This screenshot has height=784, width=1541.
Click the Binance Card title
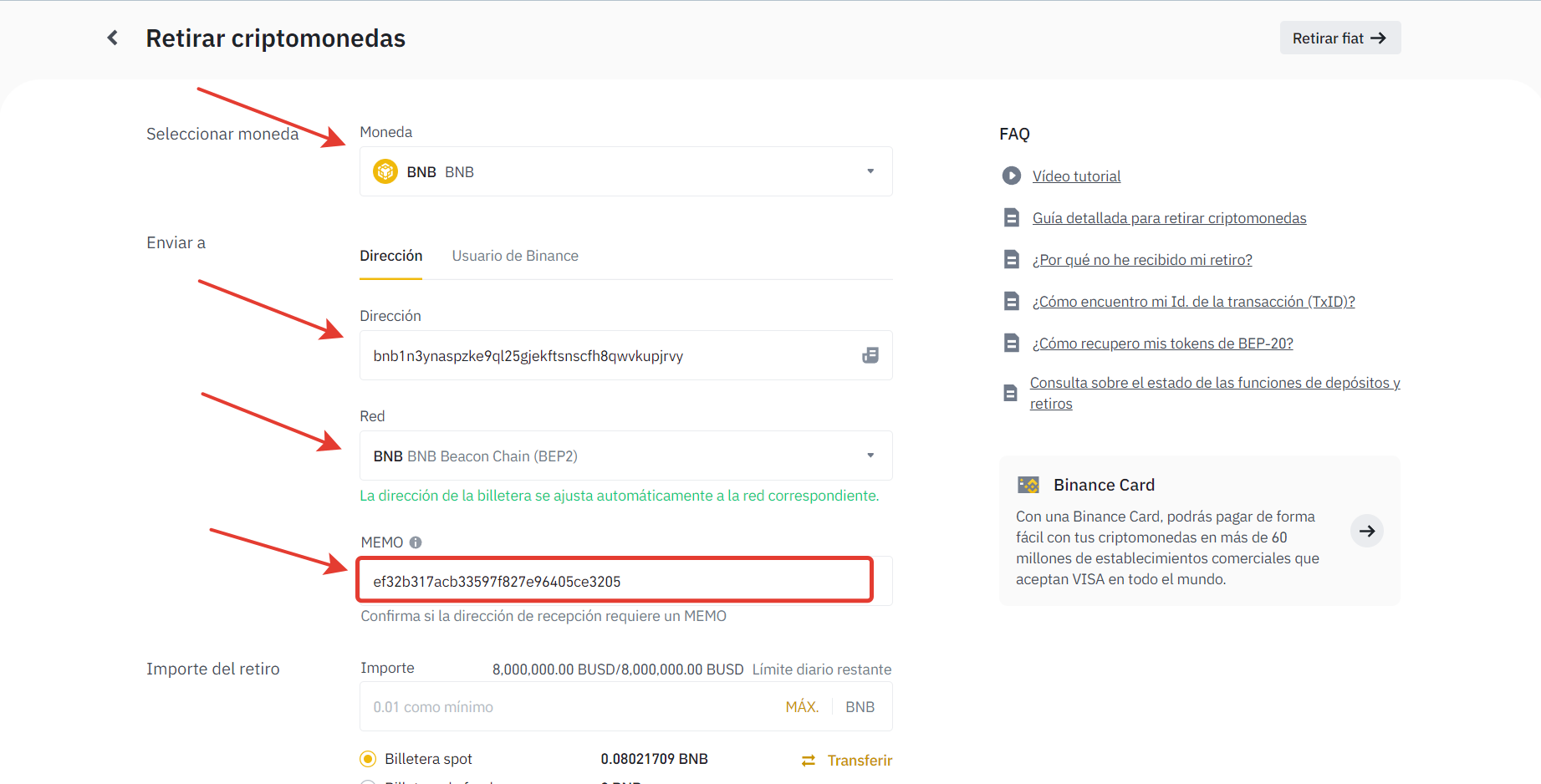[x=1104, y=485]
